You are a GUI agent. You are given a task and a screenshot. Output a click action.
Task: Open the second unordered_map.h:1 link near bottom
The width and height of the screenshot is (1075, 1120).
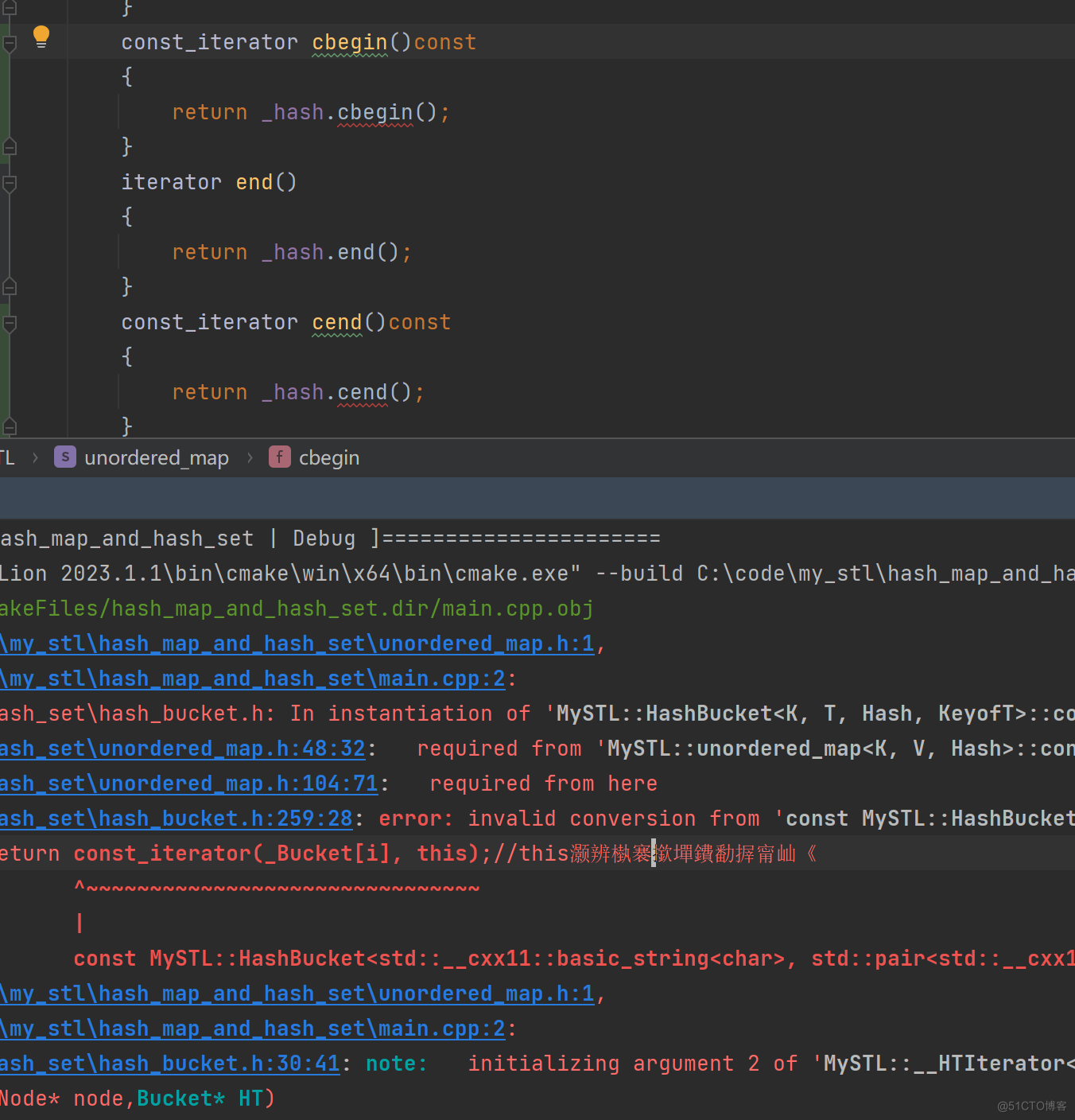297,994
